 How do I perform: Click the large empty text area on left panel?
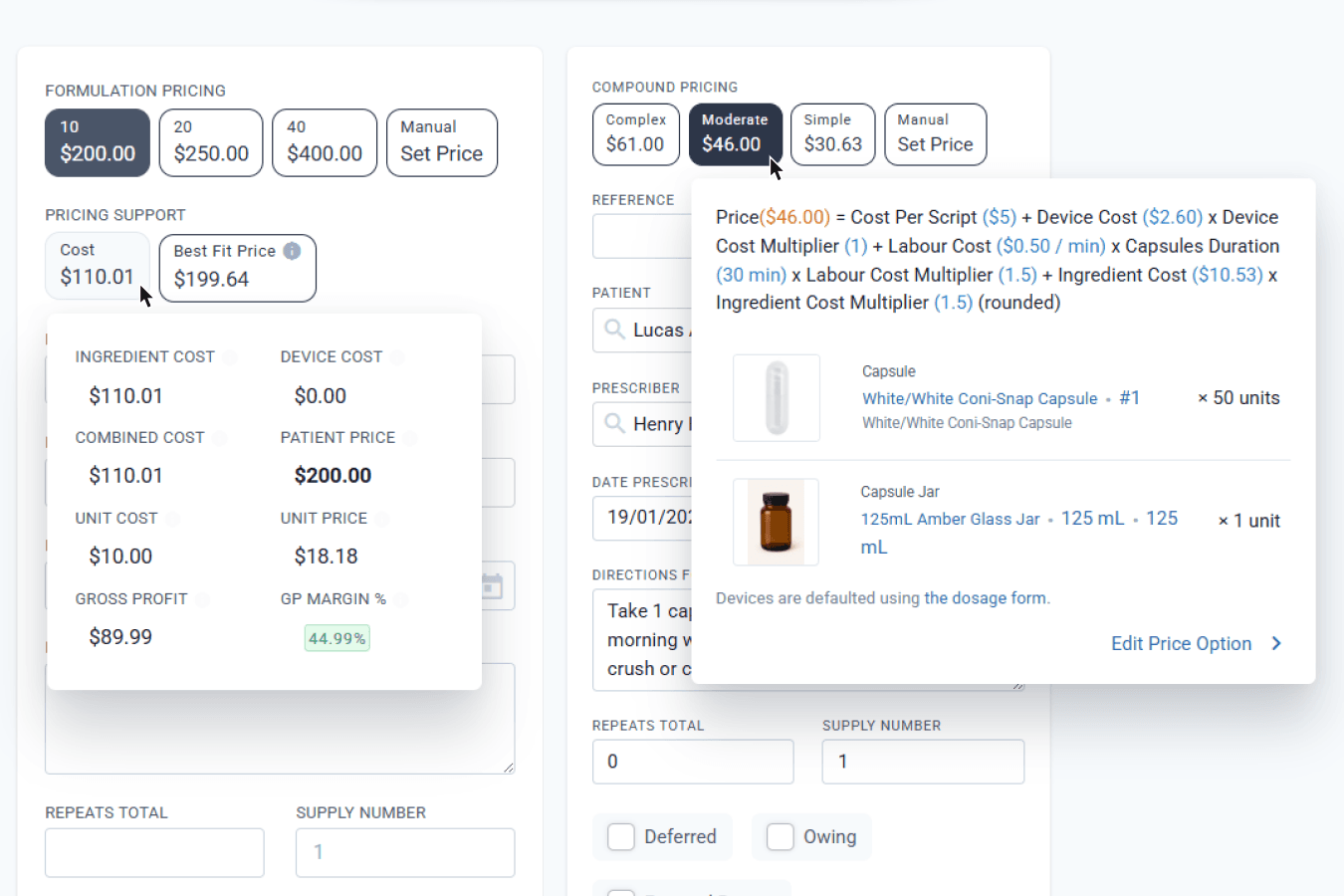coord(280,732)
